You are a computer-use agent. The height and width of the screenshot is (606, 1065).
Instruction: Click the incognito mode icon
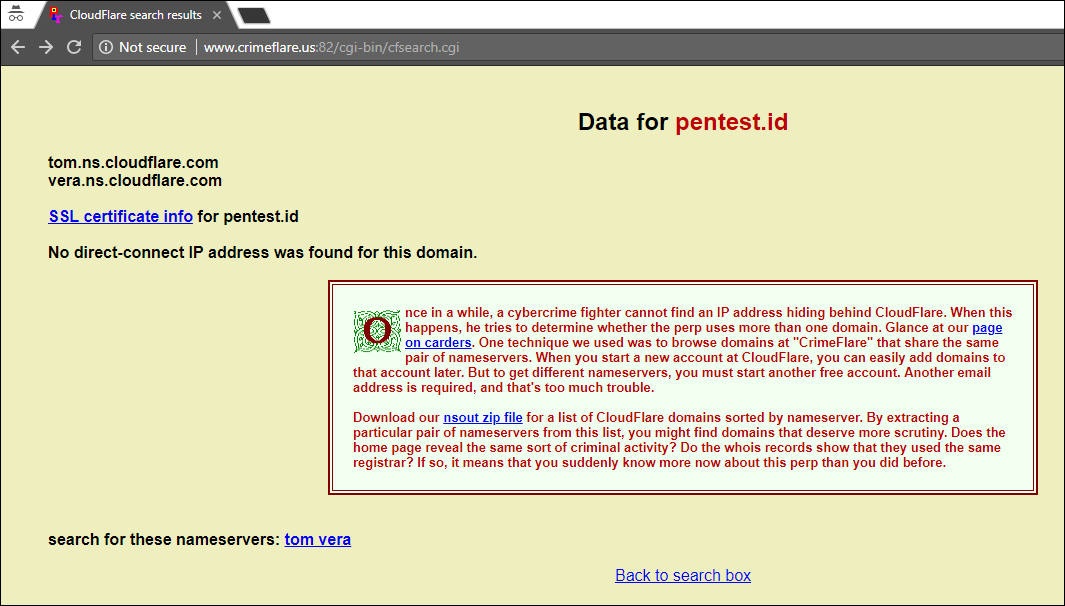point(16,14)
